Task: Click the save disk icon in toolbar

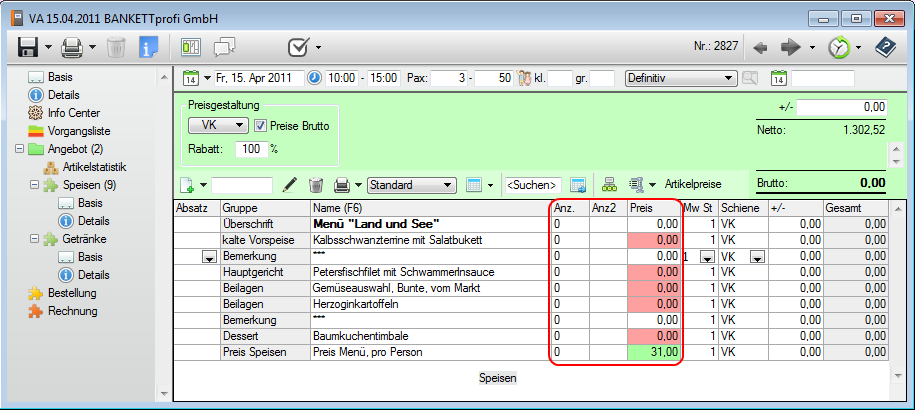Action: click(27, 47)
